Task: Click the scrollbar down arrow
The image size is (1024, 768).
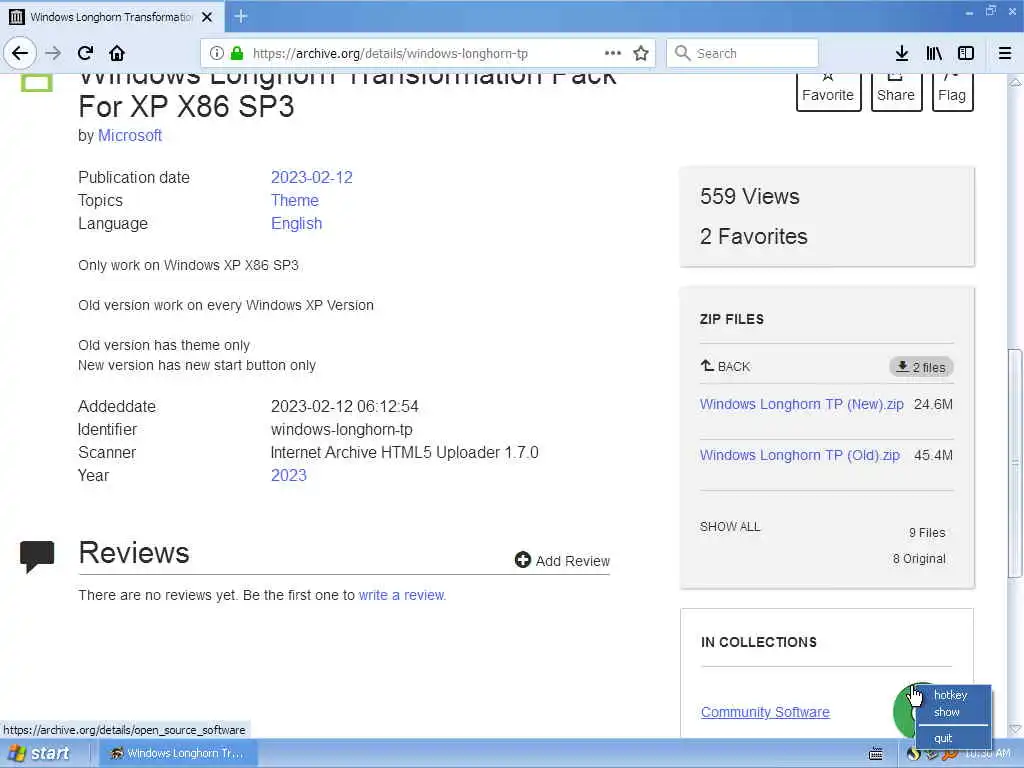Action: tap(1015, 729)
